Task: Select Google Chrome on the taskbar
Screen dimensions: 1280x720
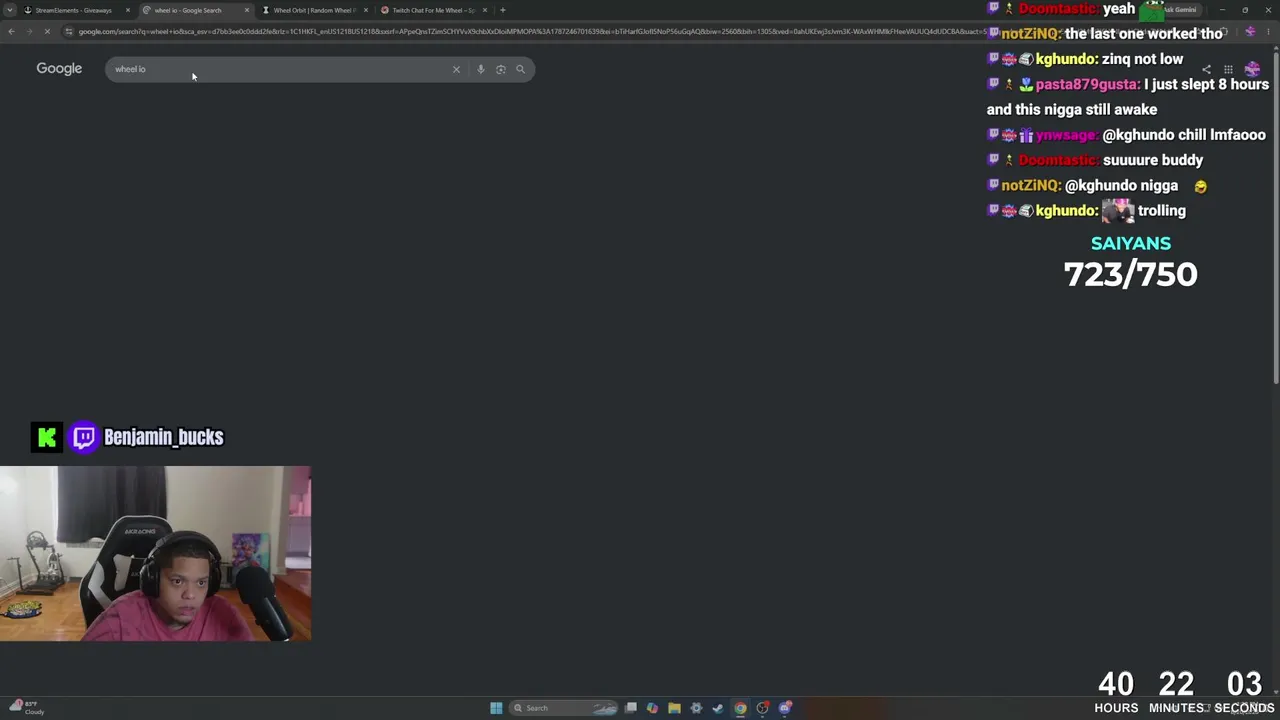Action: pyautogui.click(x=740, y=708)
